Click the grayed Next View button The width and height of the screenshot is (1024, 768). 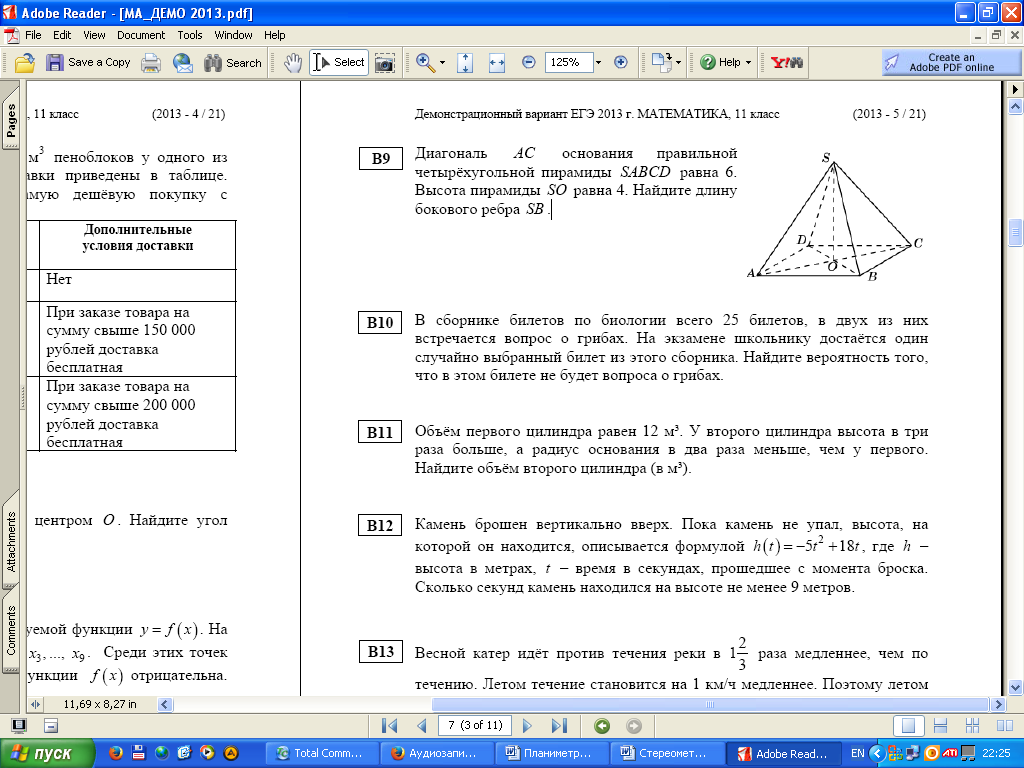pyautogui.click(x=633, y=726)
